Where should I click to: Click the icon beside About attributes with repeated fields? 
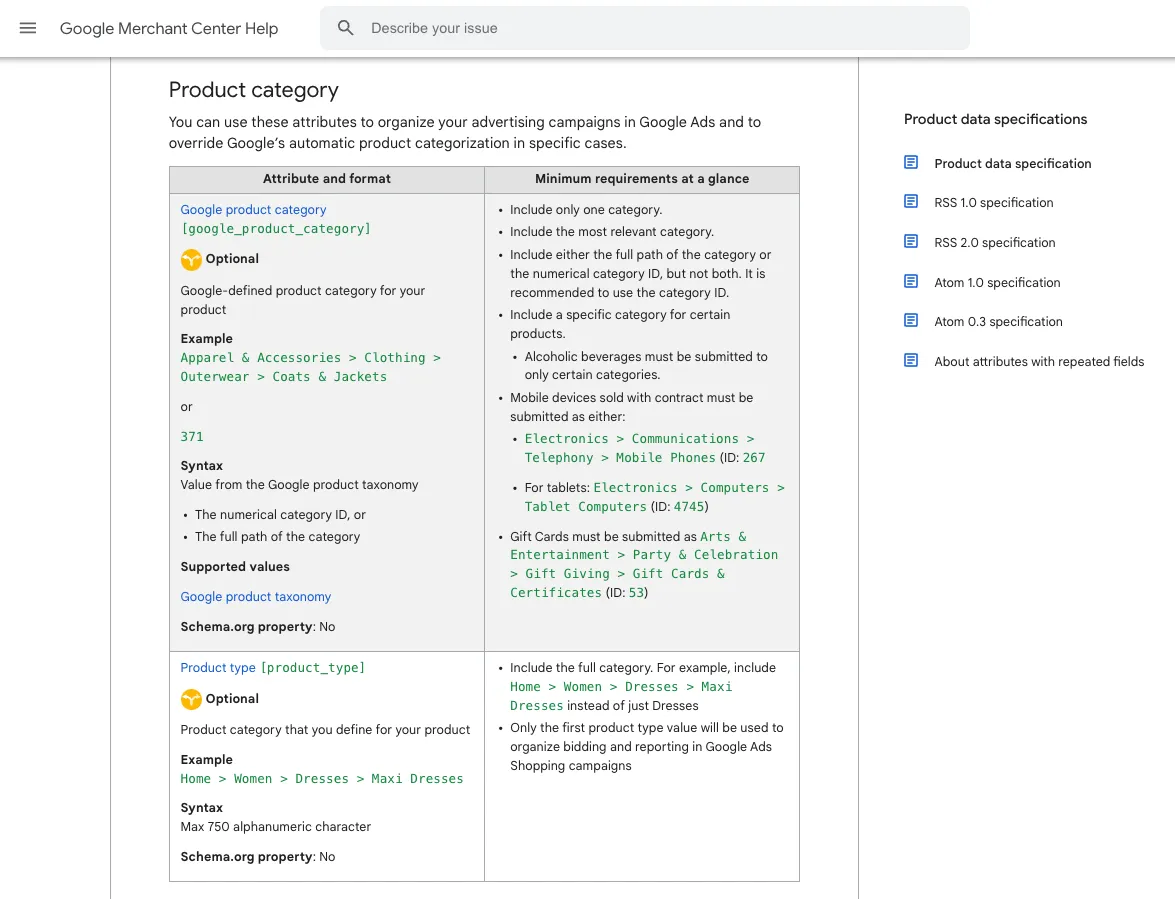pyautogui.click(x=911, y=360)
